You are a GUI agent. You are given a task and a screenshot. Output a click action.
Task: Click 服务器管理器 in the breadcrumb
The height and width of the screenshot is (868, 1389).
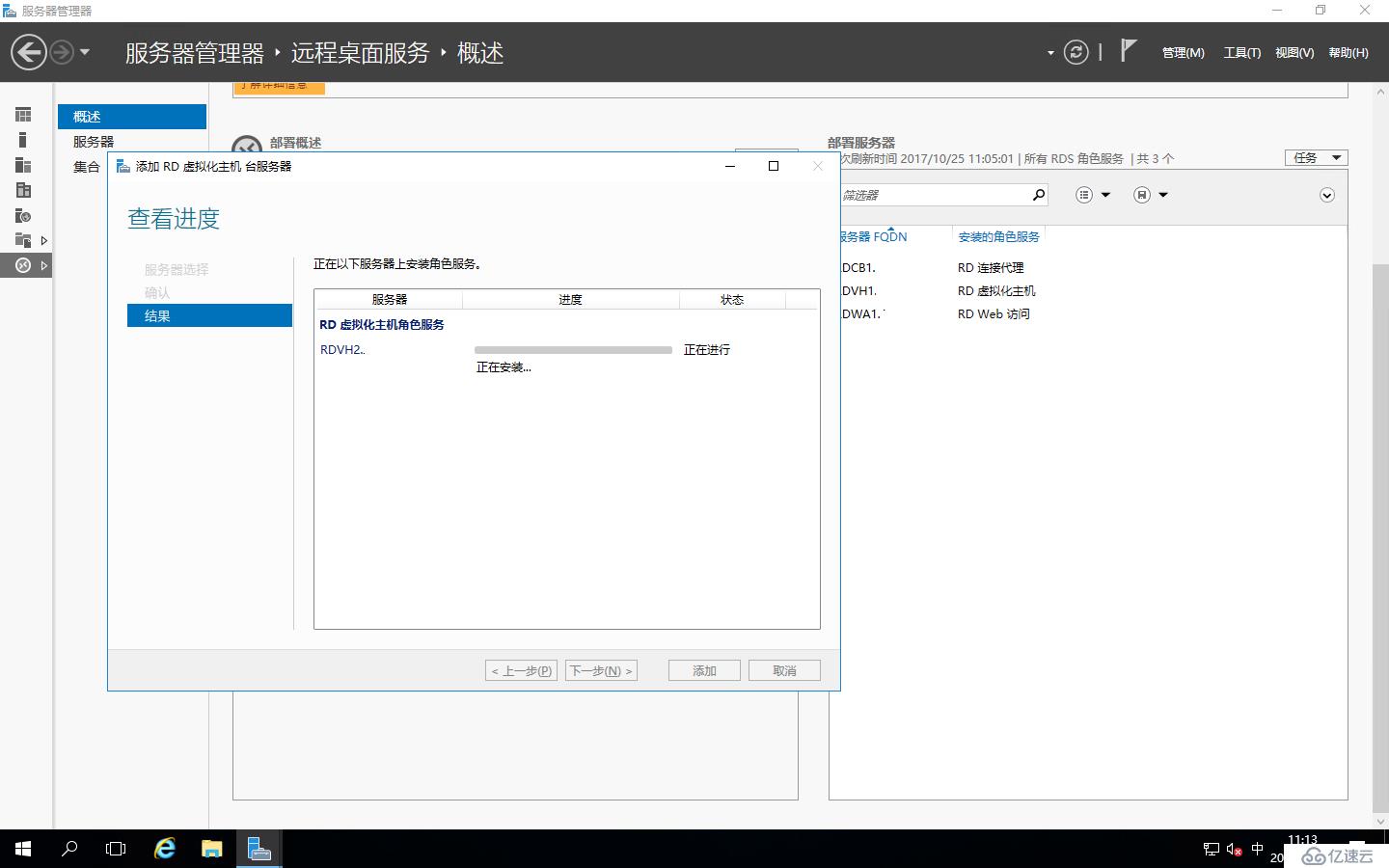(195, 53)
